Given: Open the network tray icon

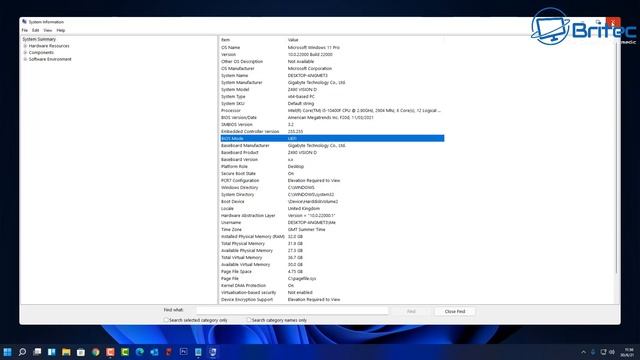Looking at the screenshot, I should (603, 352).
